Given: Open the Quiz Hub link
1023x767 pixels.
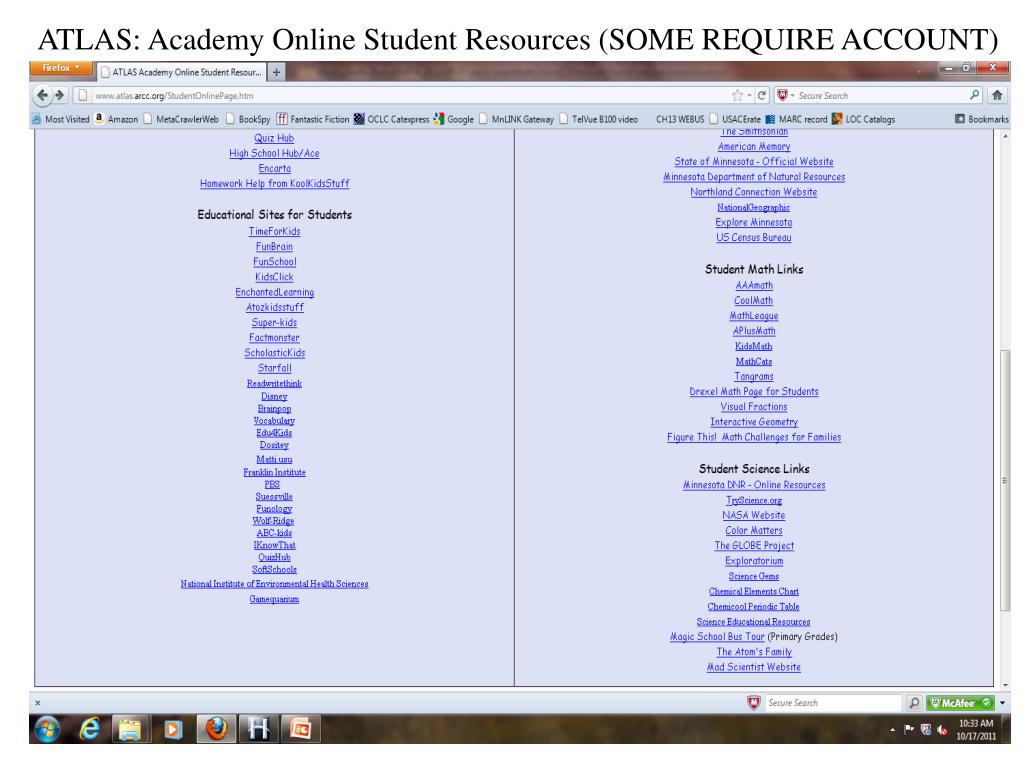Looking at the screenshot, I should 274,138.
